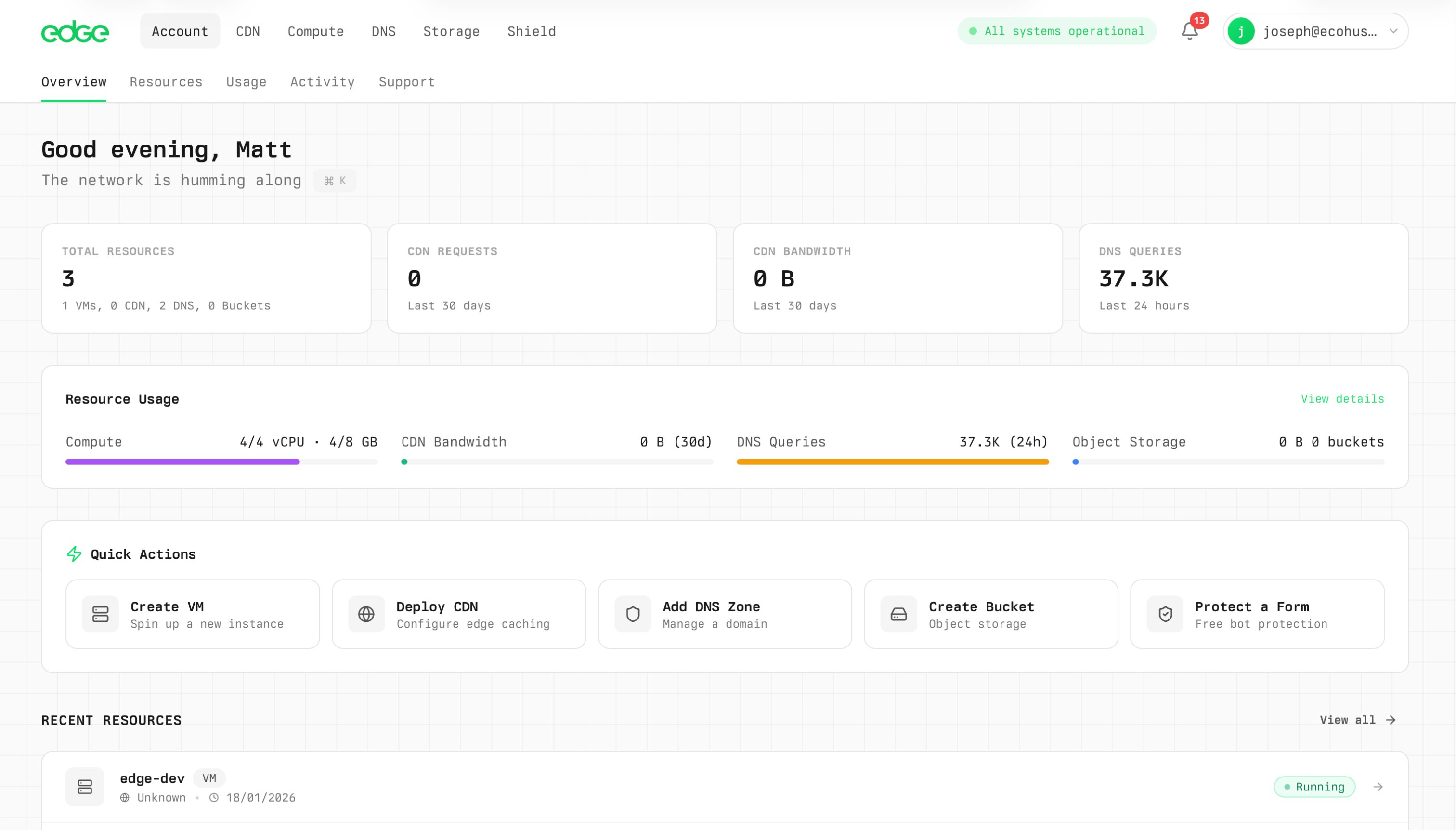
Task: Open the CDN top navigation item
Action: tap(248, 31)
